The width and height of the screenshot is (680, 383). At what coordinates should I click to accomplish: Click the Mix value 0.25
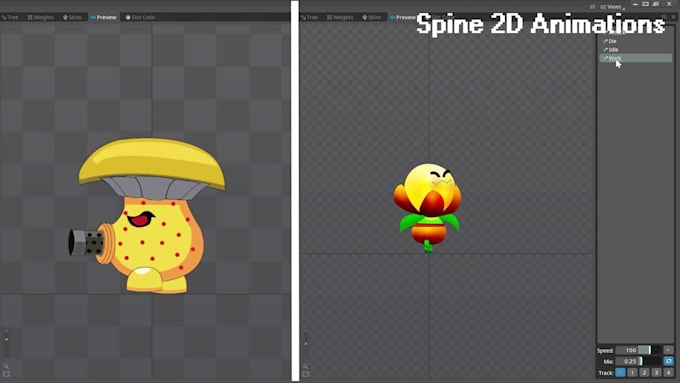pyautogui.click(x=630, y=361)
